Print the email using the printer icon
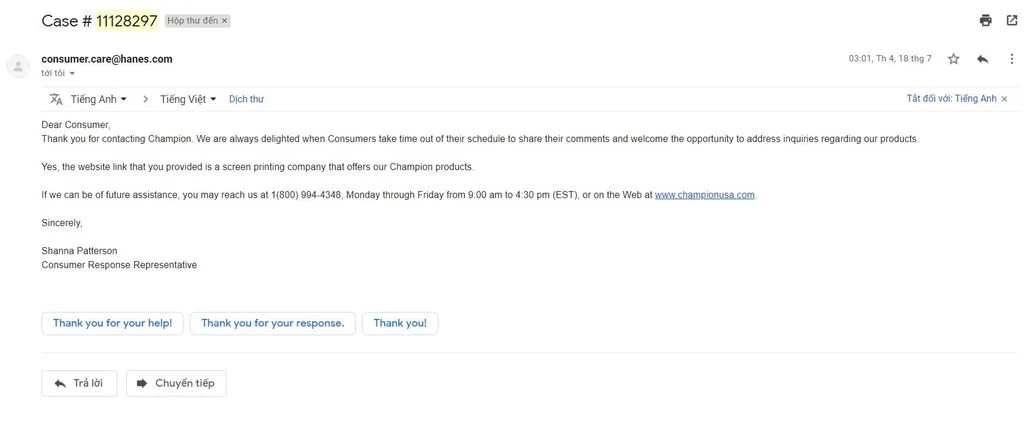This screenshot has width=1024, height=423. pos(986,20)
